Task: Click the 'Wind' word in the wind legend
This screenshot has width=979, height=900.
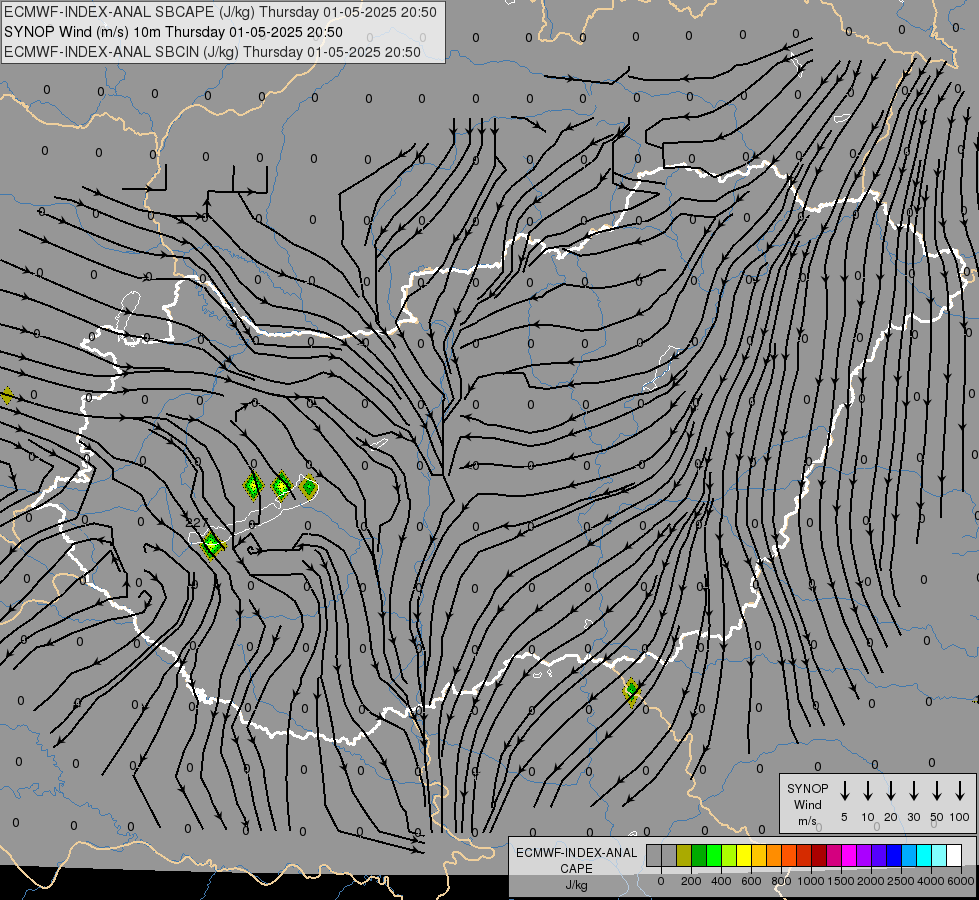Action: click(807, 804)
